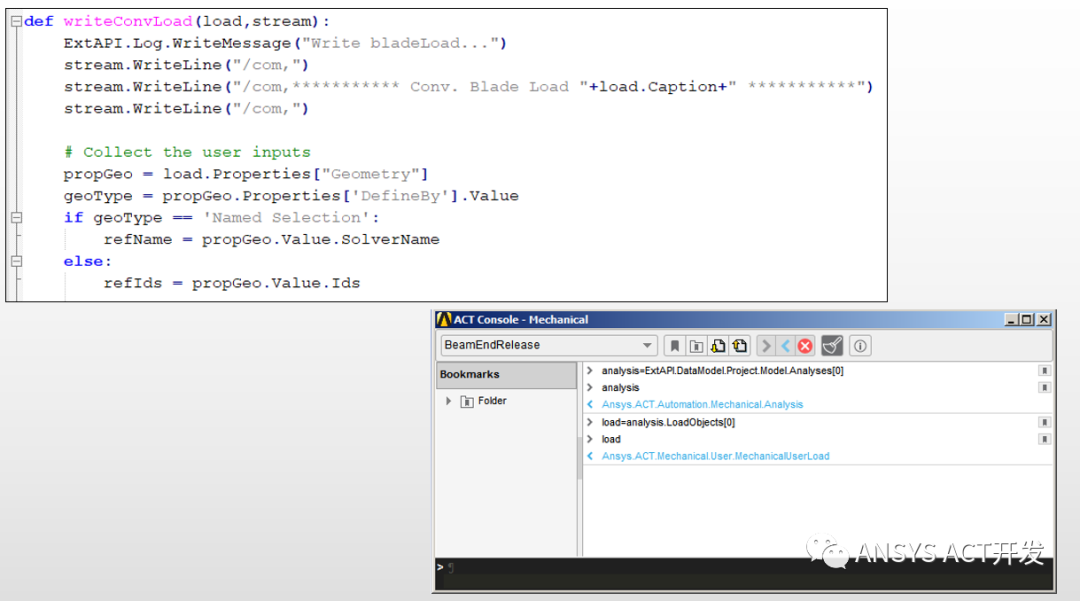Image resolution: width=1080 pixels, height=601 pixels.
Task: Click 'refIds = propGeo.Value.Ids' code line
Action: pos(231,283)
